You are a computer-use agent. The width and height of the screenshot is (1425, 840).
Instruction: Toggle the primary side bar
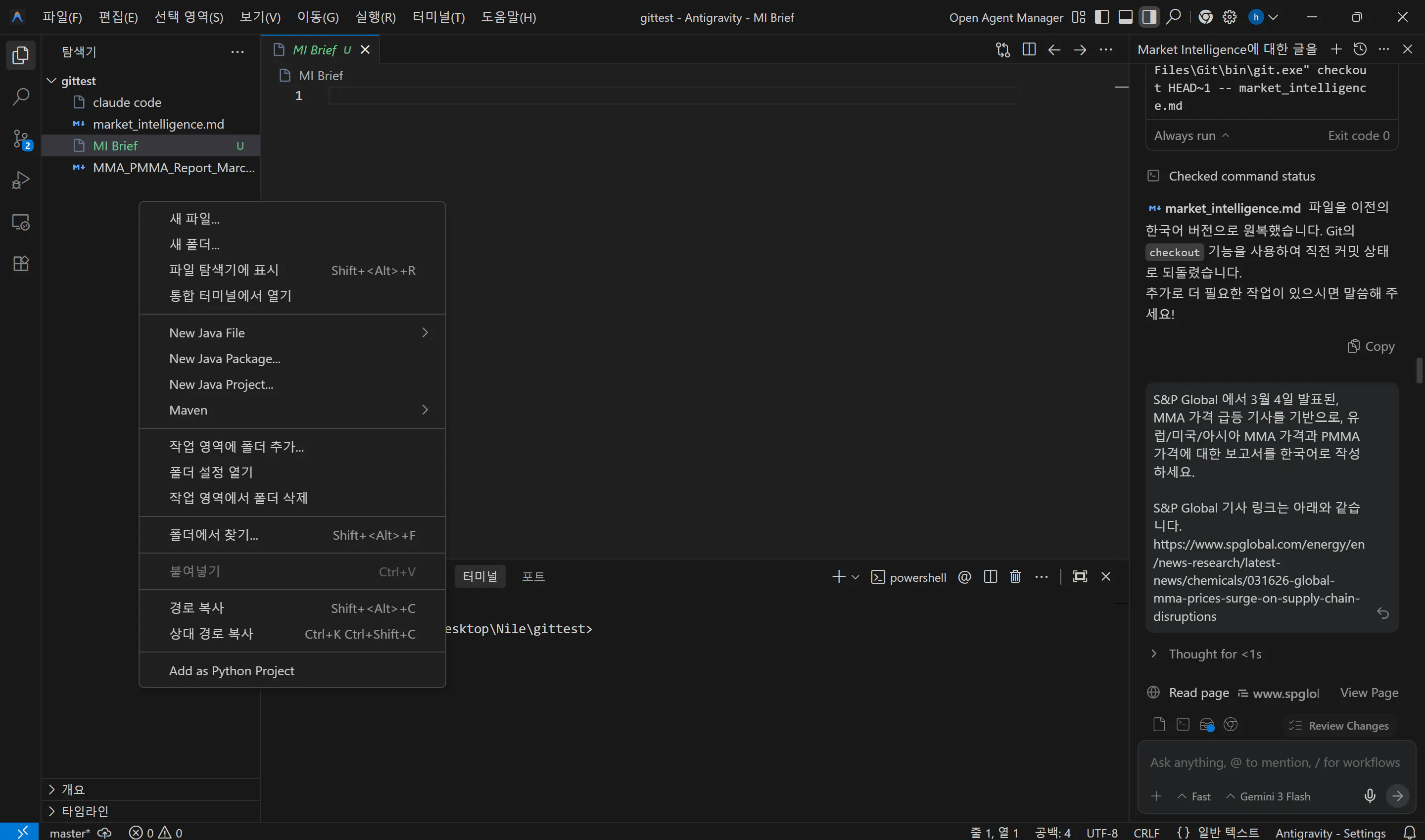(x=1102, y=17)
